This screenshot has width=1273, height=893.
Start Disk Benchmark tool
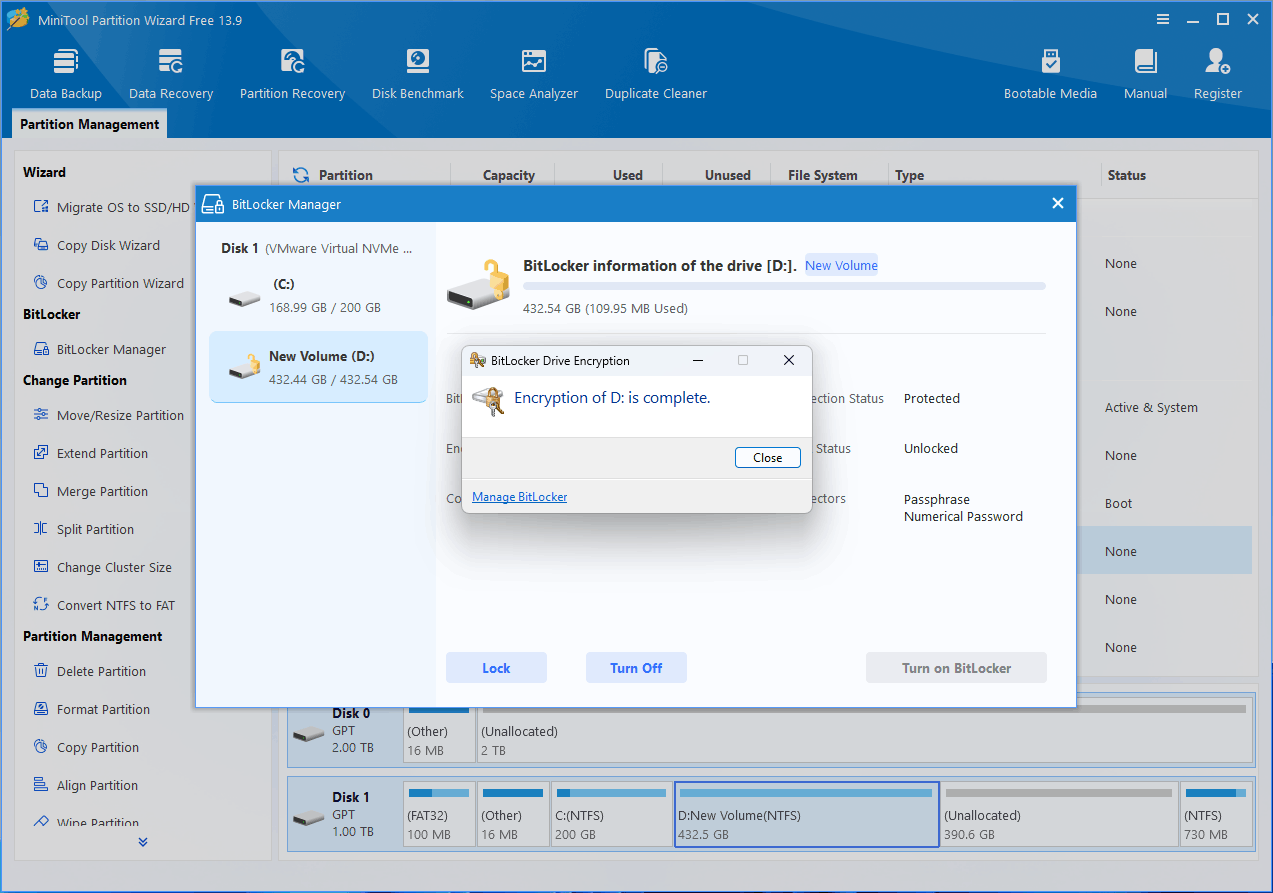pyautogui.click(x=417, y=74)
